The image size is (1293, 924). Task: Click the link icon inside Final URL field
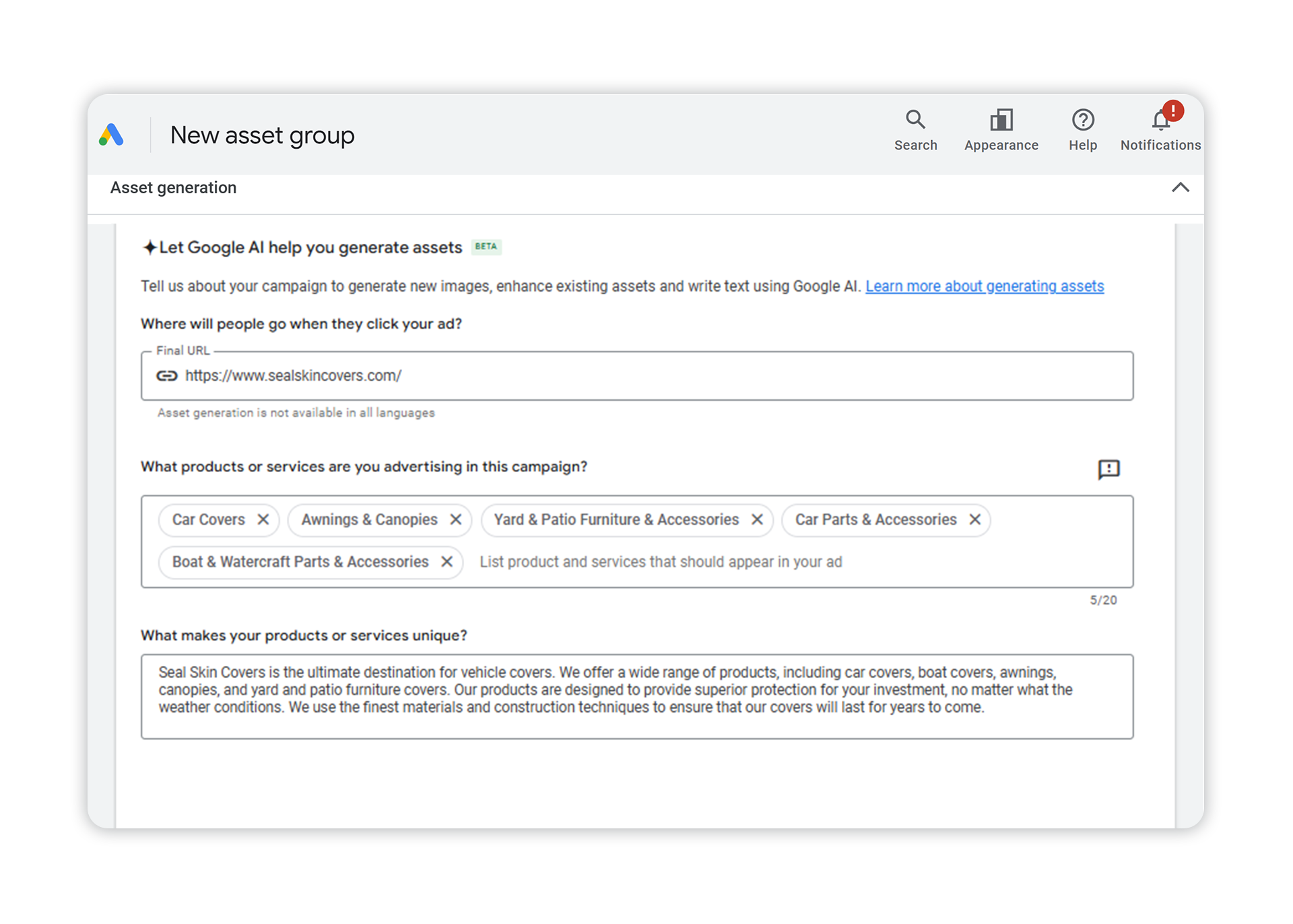tap(168, 376)
